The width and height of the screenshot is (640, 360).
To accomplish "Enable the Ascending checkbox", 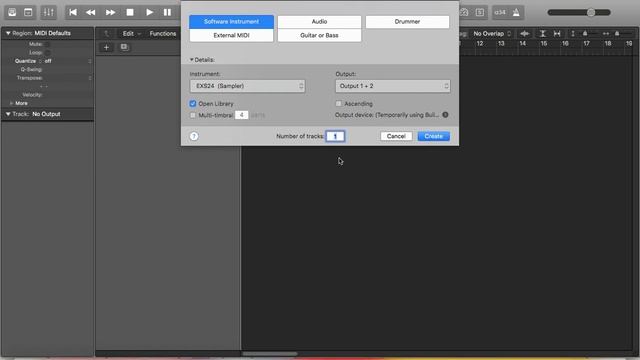I will click(338, 104).
